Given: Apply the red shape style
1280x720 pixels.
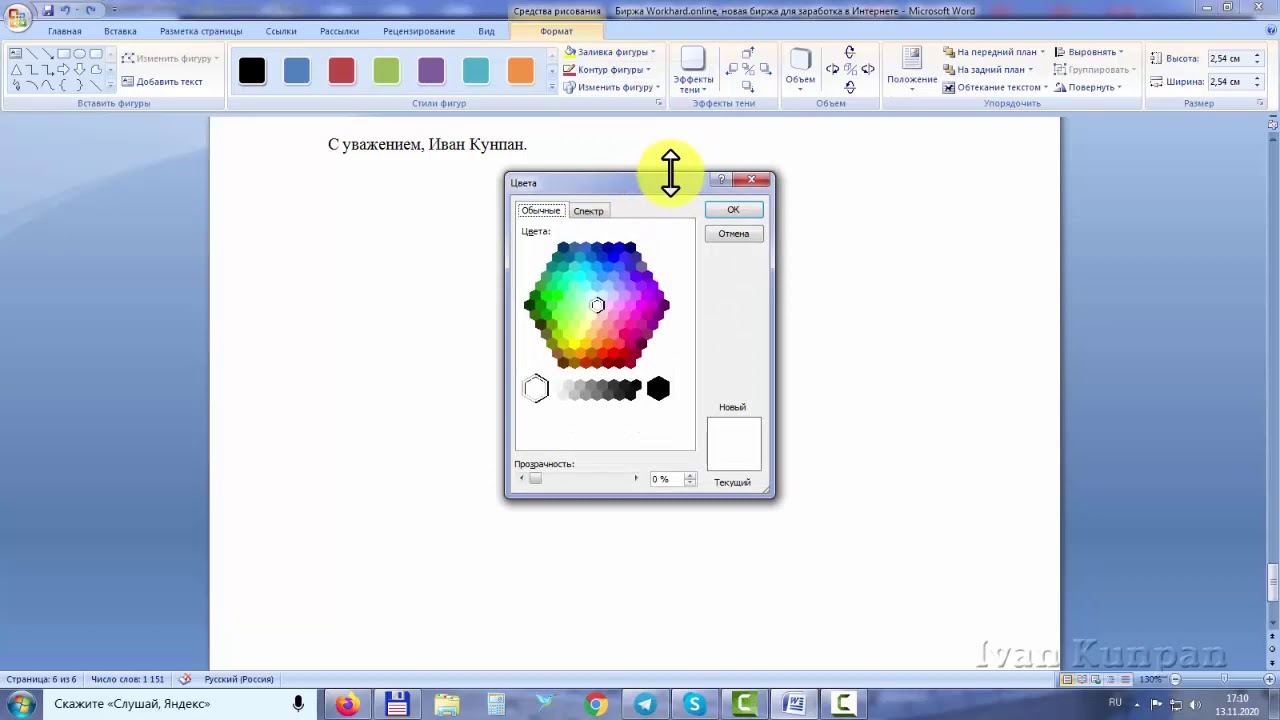Looking at the screenshot, I should [341, 71].
